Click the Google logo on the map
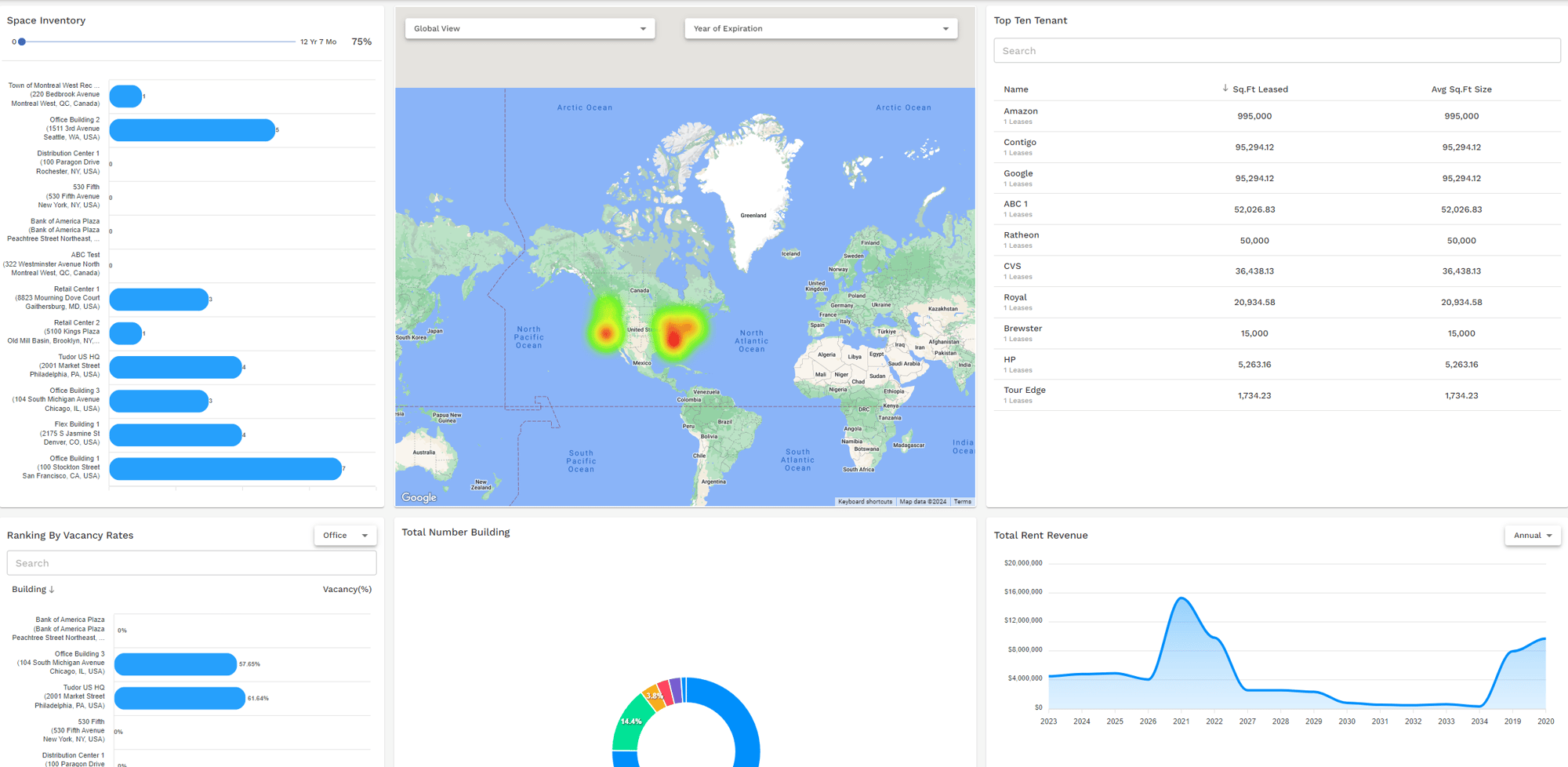This screenshot has width=1568, height=767. click(x=419, y=497)
